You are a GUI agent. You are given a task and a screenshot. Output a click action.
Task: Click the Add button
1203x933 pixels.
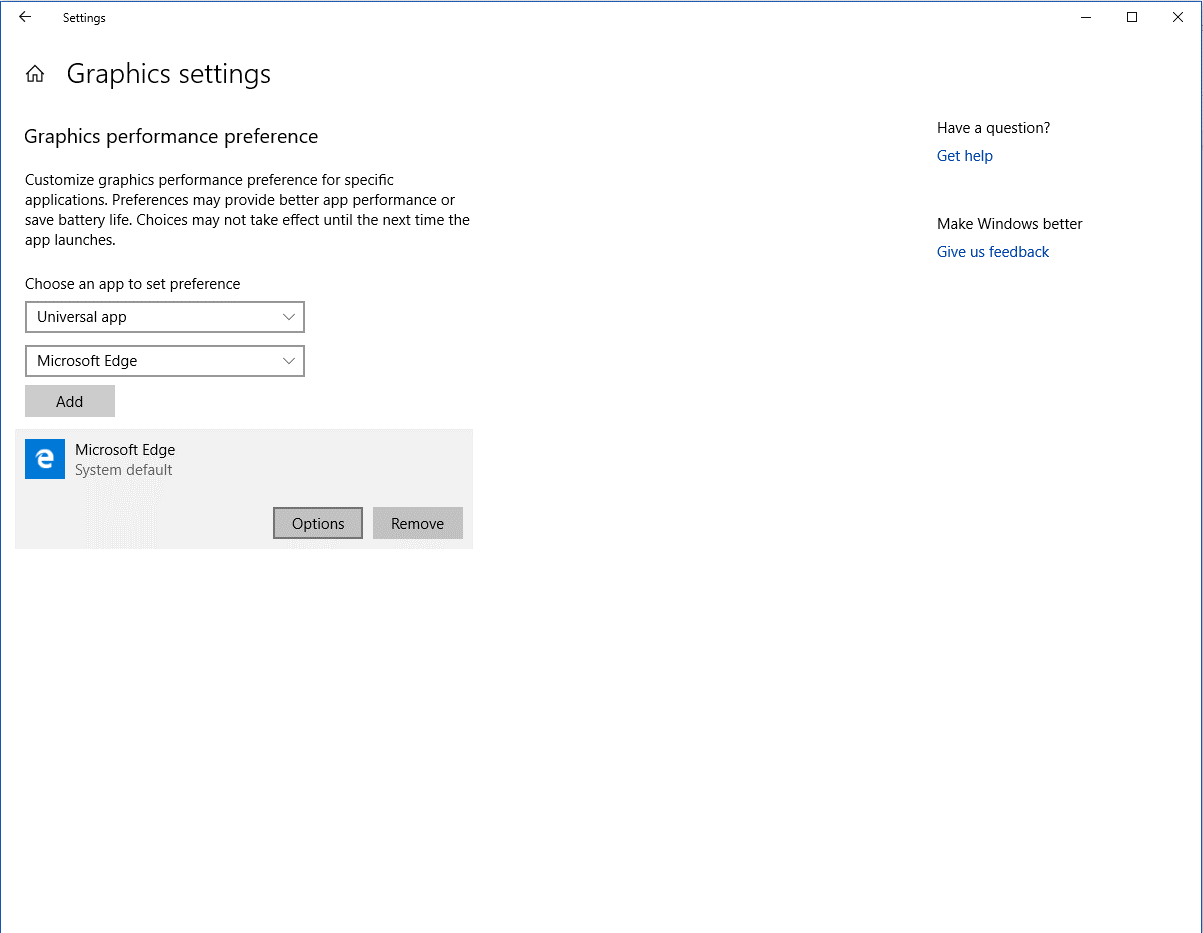point(70,401)
